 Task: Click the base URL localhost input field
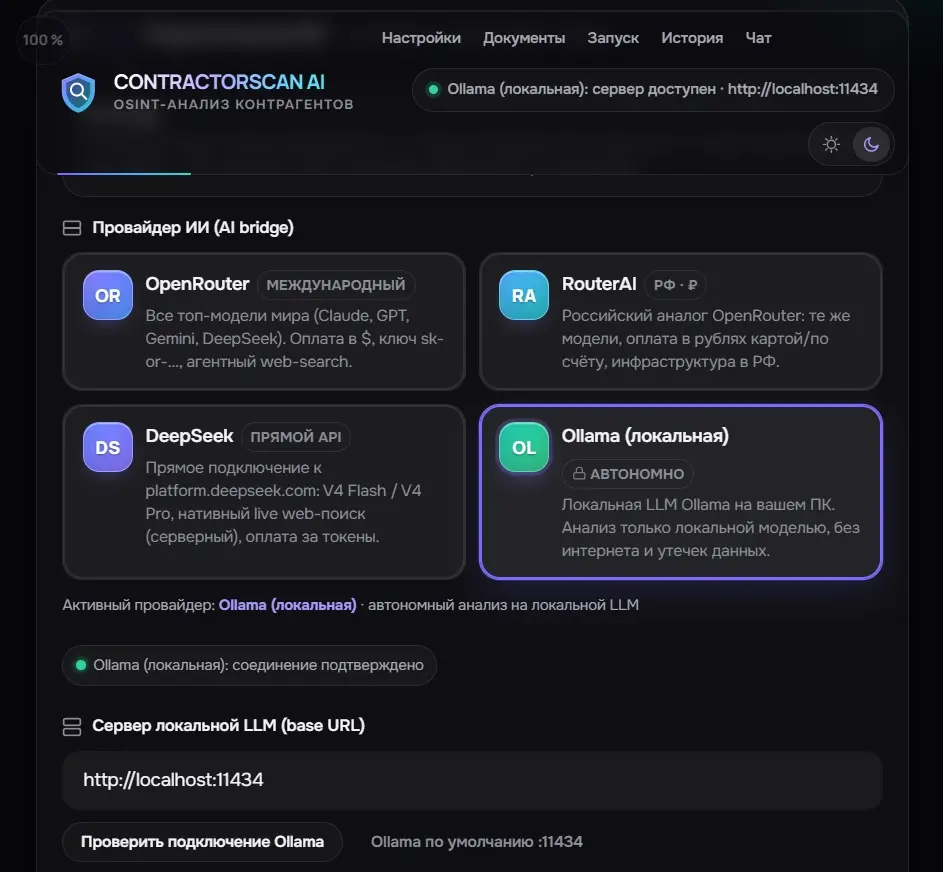pos(472,780)
